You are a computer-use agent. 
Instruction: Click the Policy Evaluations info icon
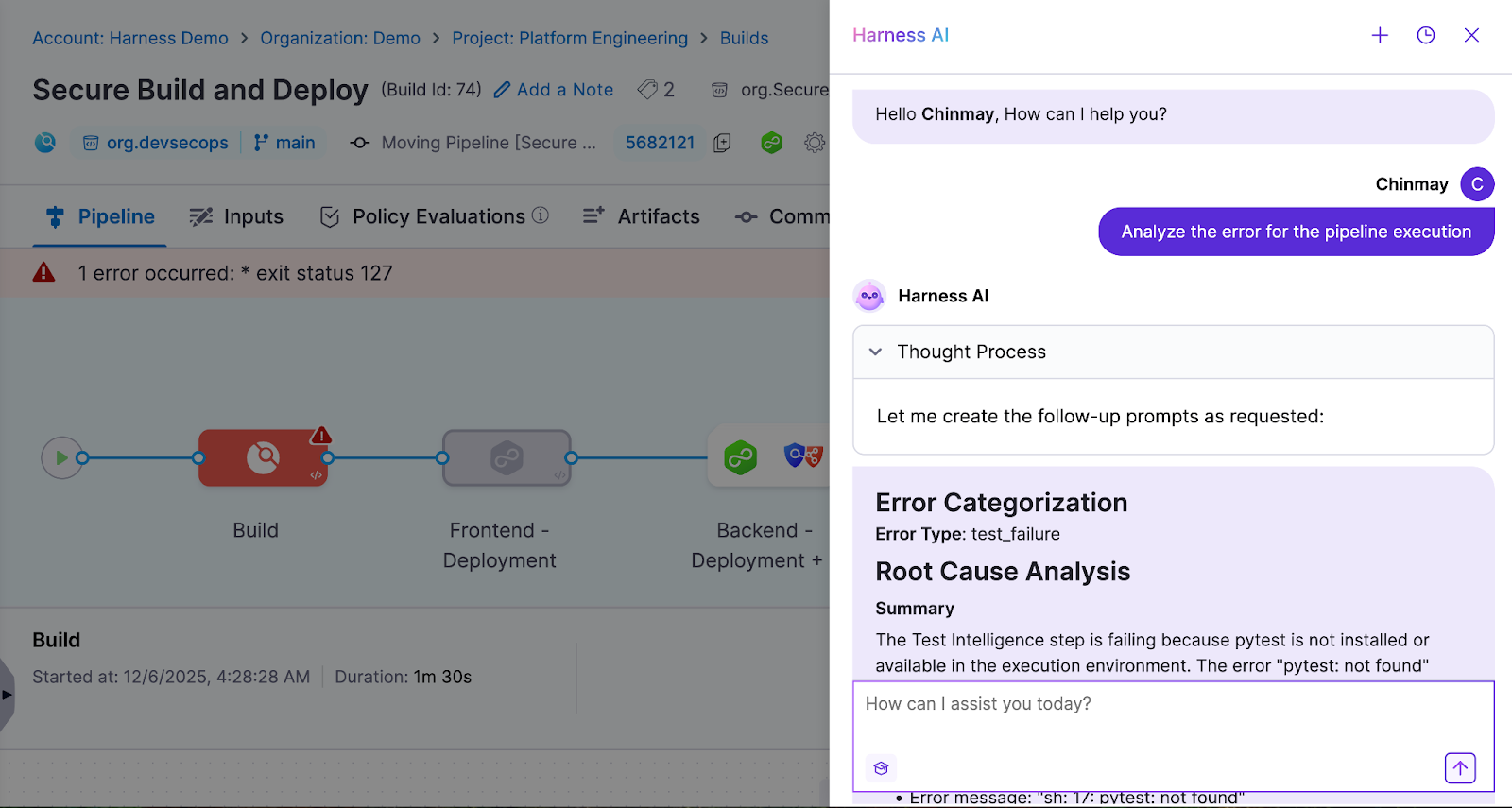[x=541, y=215]
